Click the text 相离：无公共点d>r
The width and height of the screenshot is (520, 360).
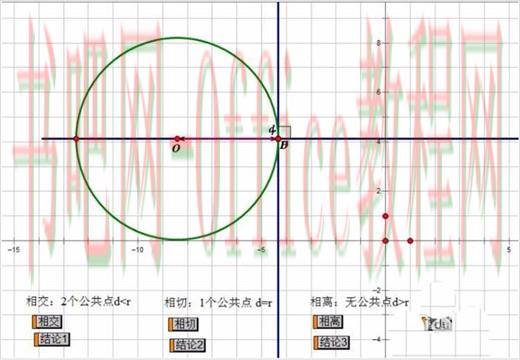pos(360,302)
